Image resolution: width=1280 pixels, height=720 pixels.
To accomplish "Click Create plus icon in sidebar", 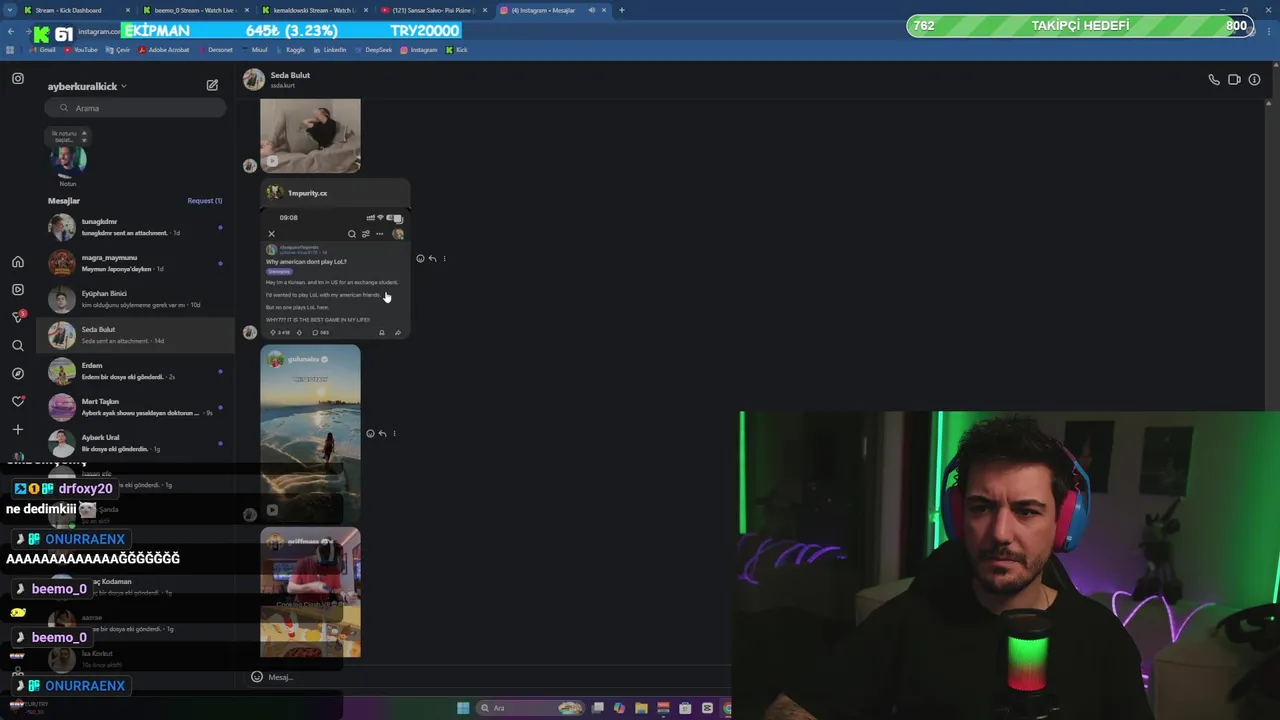I will click(x=18, y=429).
